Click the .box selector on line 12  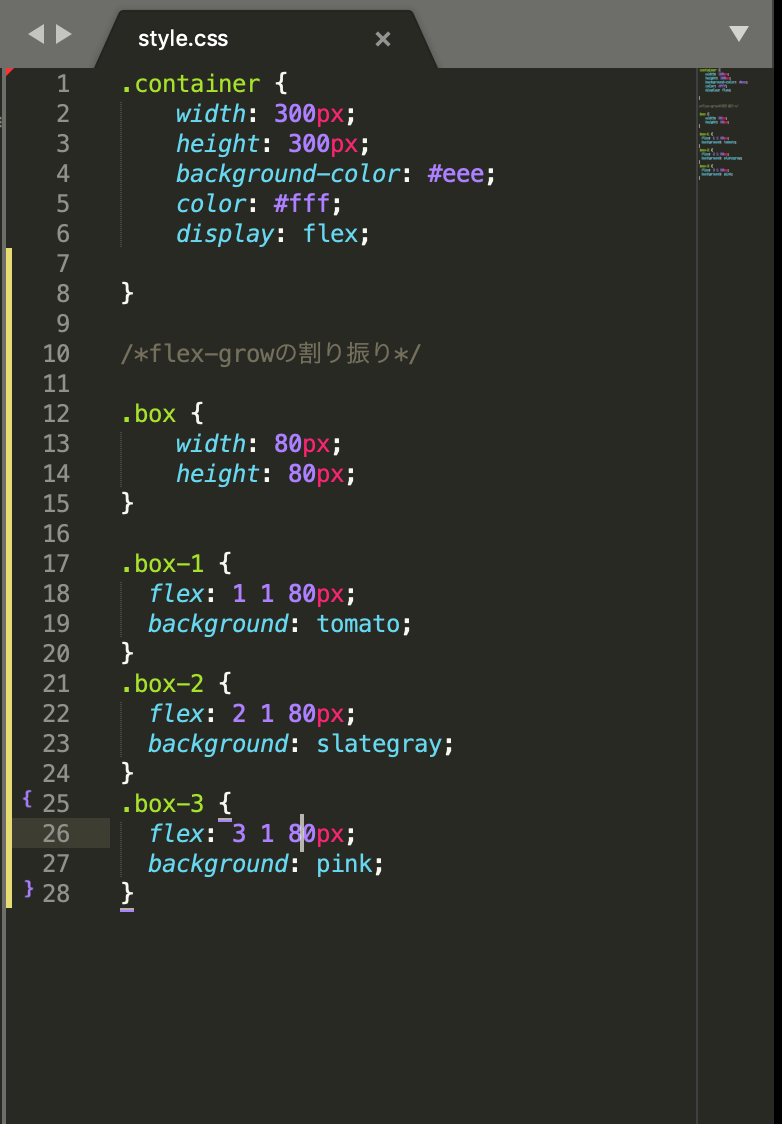148,414
